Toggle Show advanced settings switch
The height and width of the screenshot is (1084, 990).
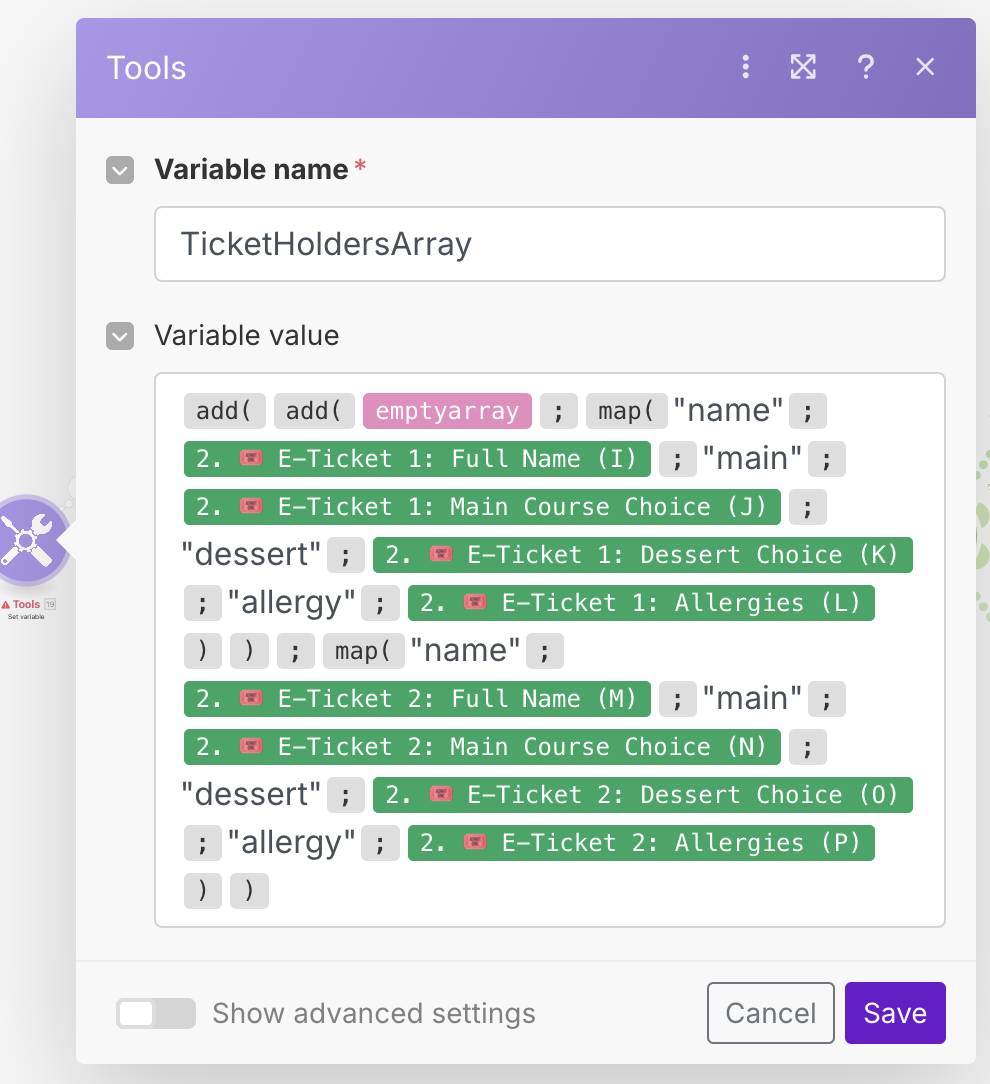click(156, 1013)
